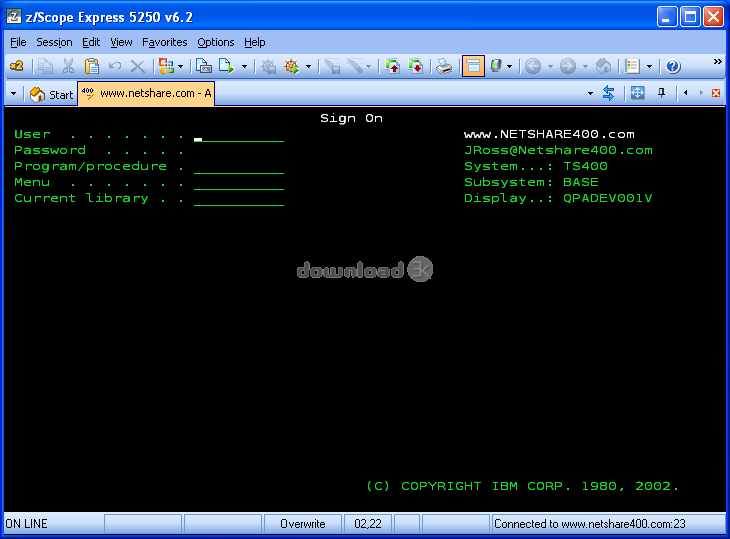The height and width of the screenshot is (539, 730).
Task: Expand dropdown beside Back arrow
Action: pos(550,67)
